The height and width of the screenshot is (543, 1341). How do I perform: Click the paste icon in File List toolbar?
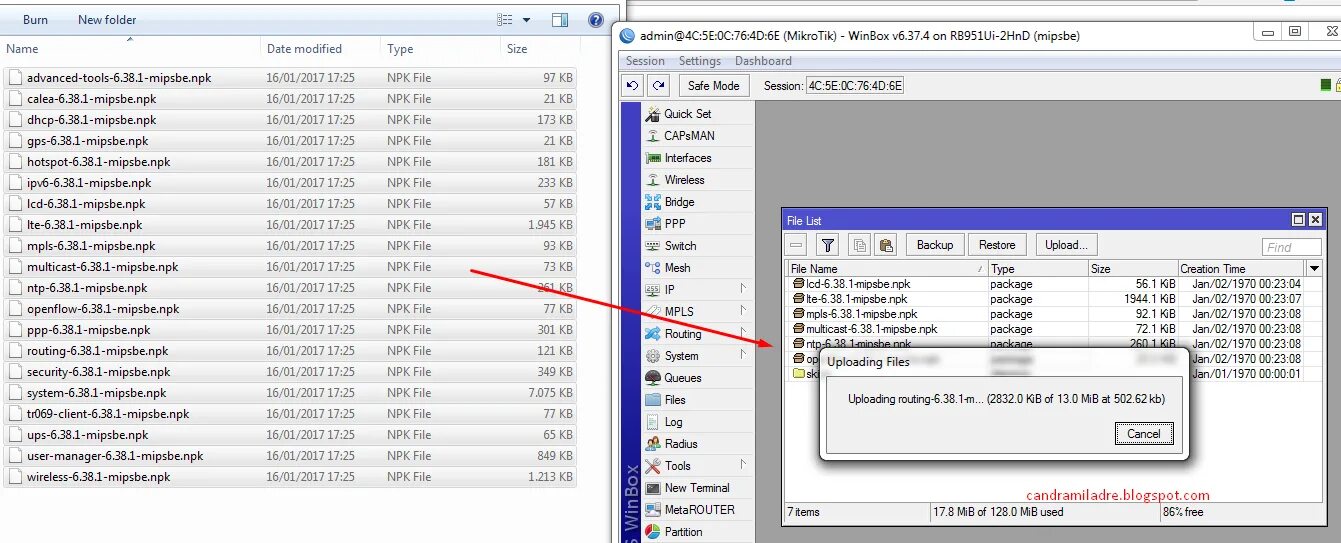tap(885, 245)
